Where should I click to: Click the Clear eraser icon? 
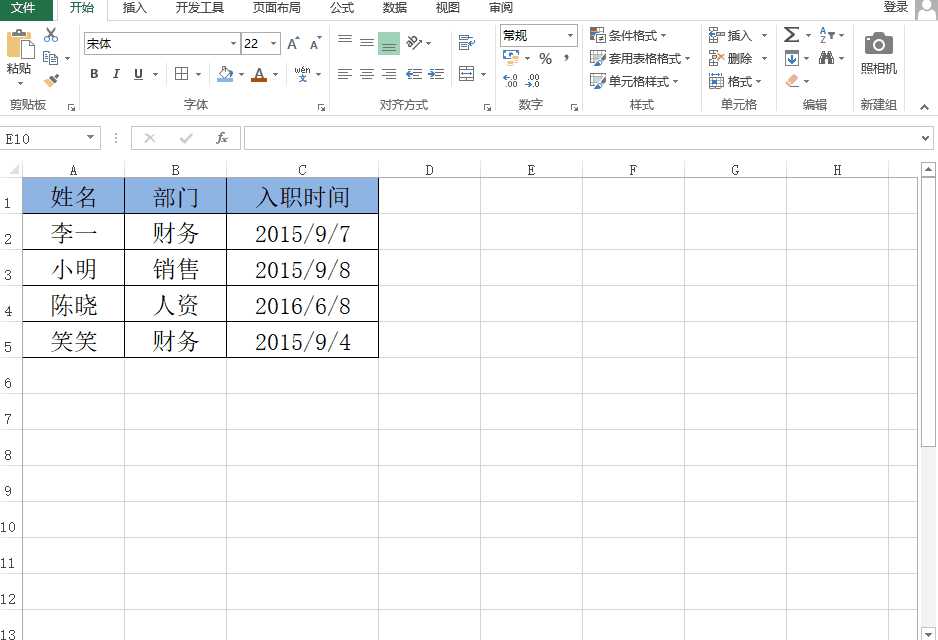(793, 81)
